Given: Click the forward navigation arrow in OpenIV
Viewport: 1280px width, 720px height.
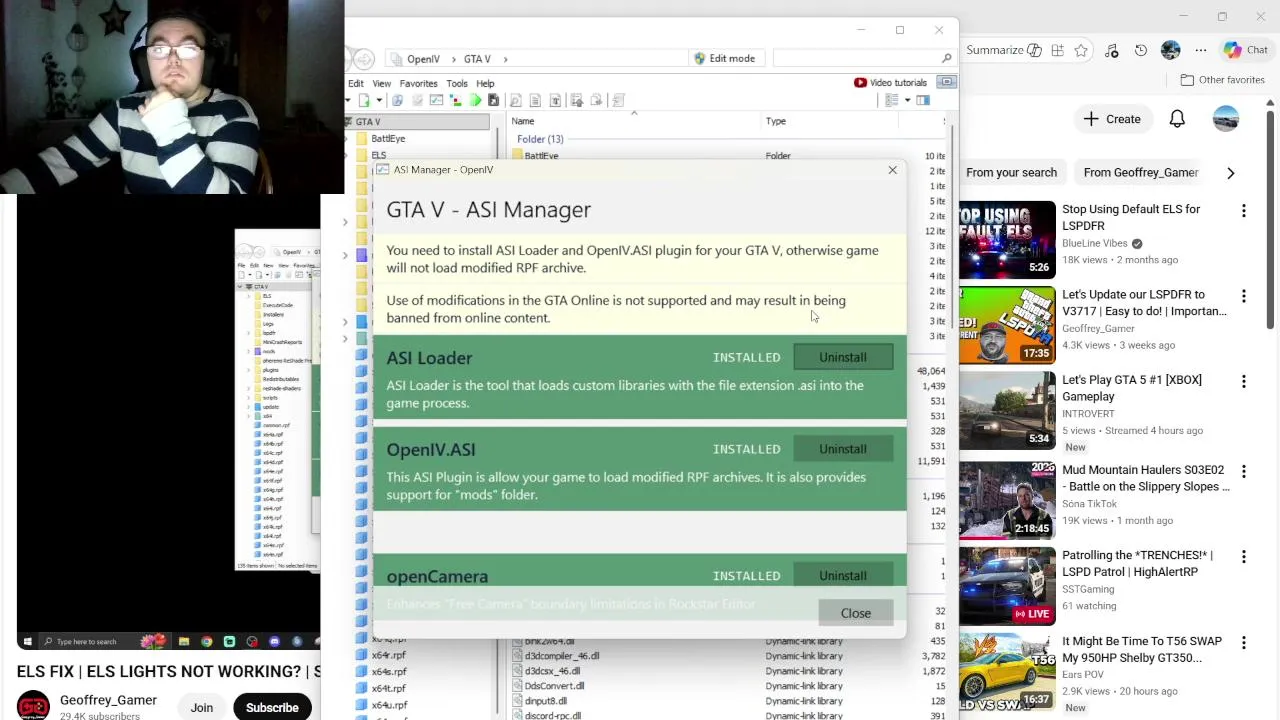Looking at the screenshot, I should [x=363, y=59].
